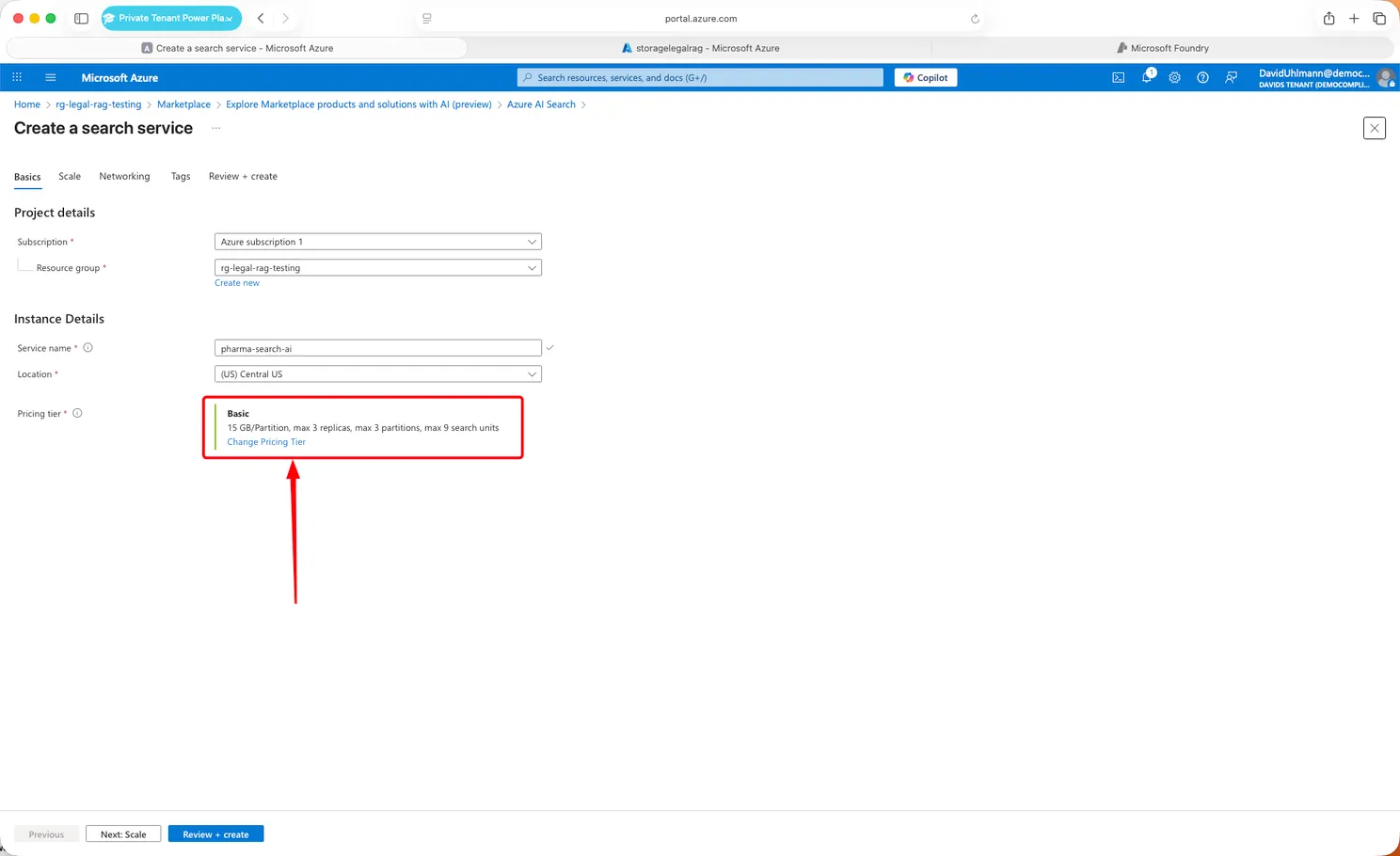Open portal settings gear
This screenshot has width=1400, height=856.
coord(1174,77)
